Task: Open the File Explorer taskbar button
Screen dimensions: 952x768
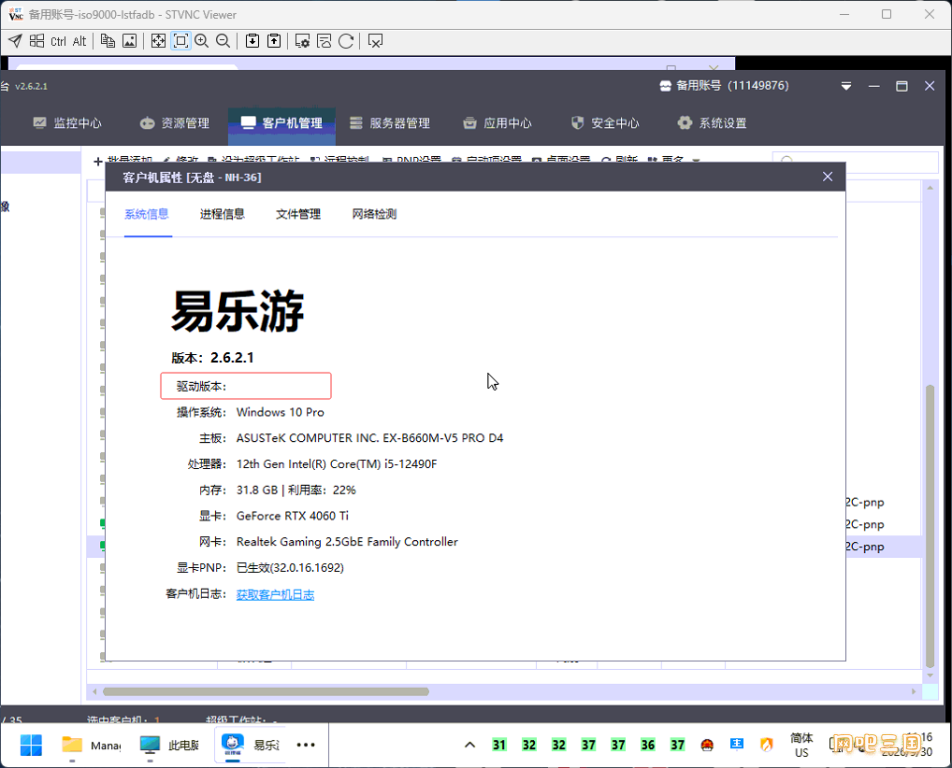Action: (x=91, y=745)
